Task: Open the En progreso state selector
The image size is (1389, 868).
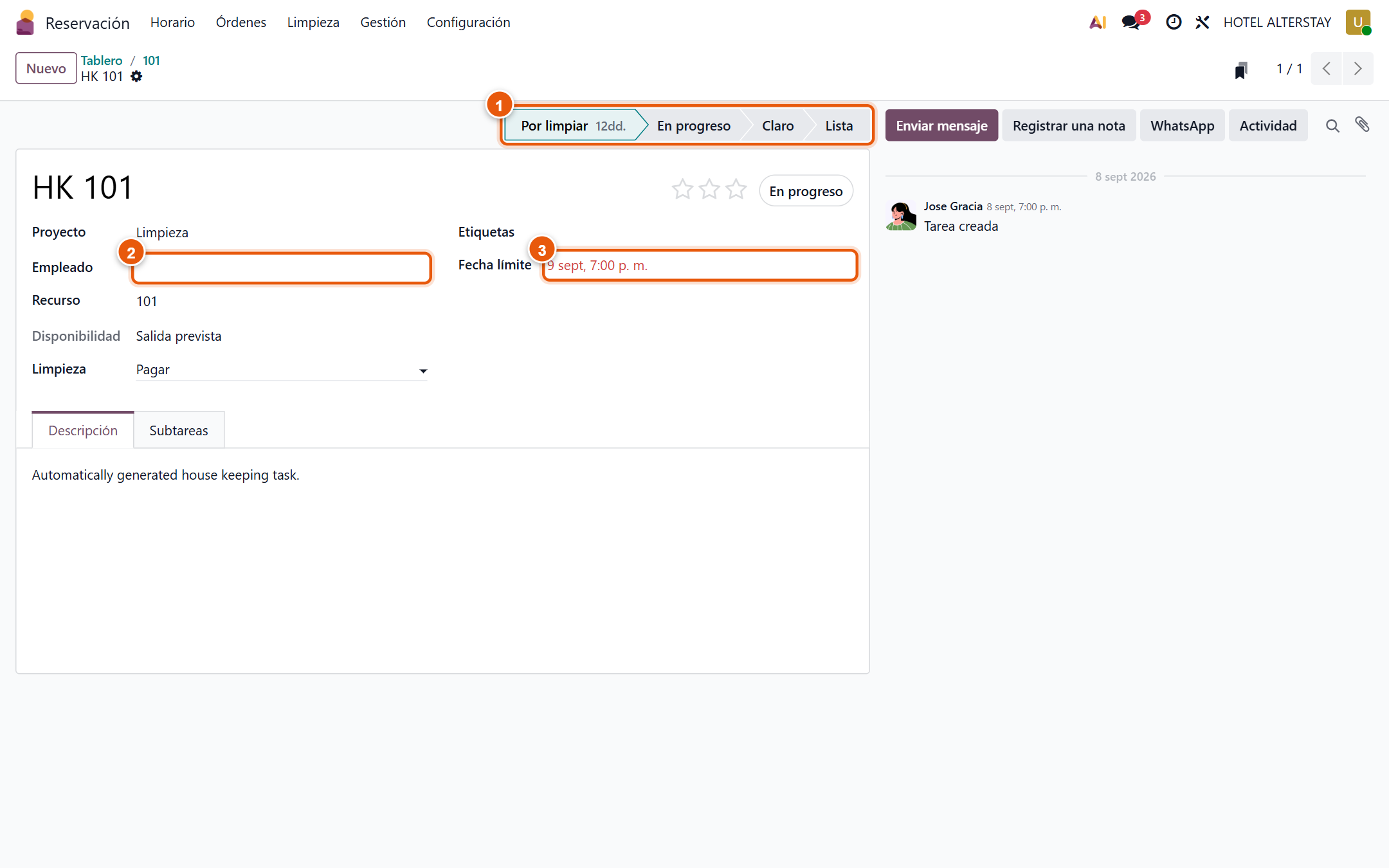Action: click(x=806, y=191)
